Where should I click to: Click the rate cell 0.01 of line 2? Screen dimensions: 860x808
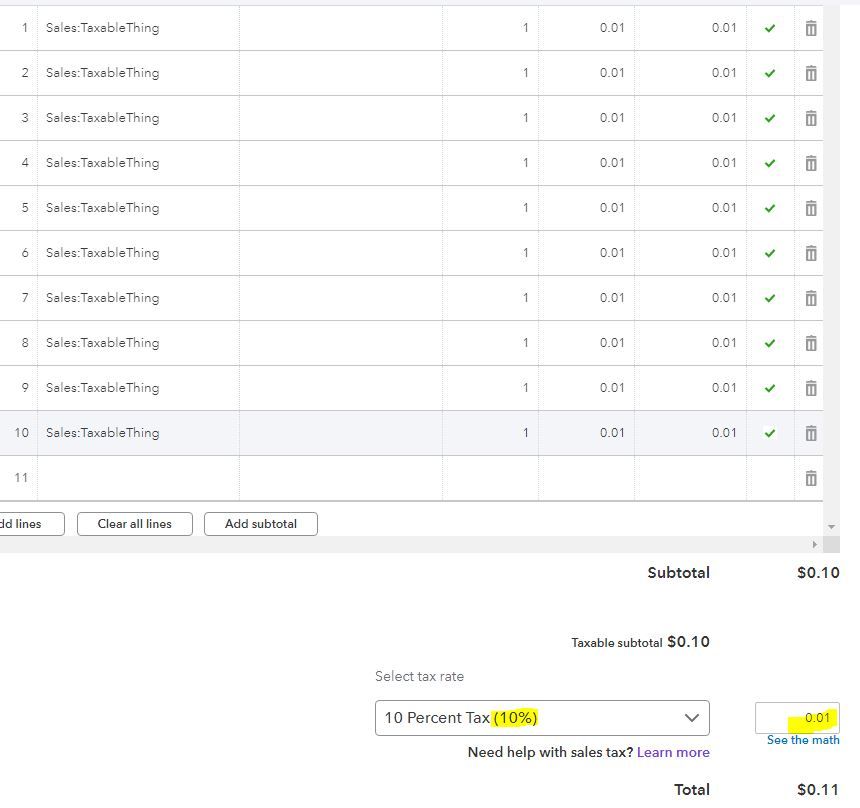(x=586, y=73)
